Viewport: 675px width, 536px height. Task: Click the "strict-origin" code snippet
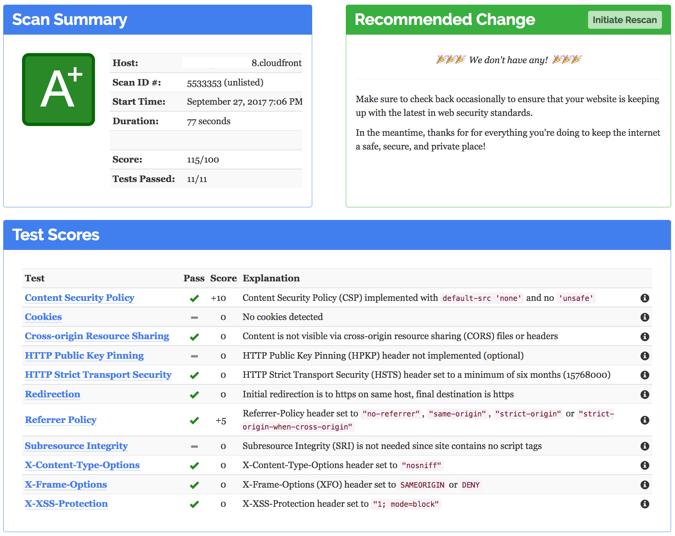pos(528,414)
